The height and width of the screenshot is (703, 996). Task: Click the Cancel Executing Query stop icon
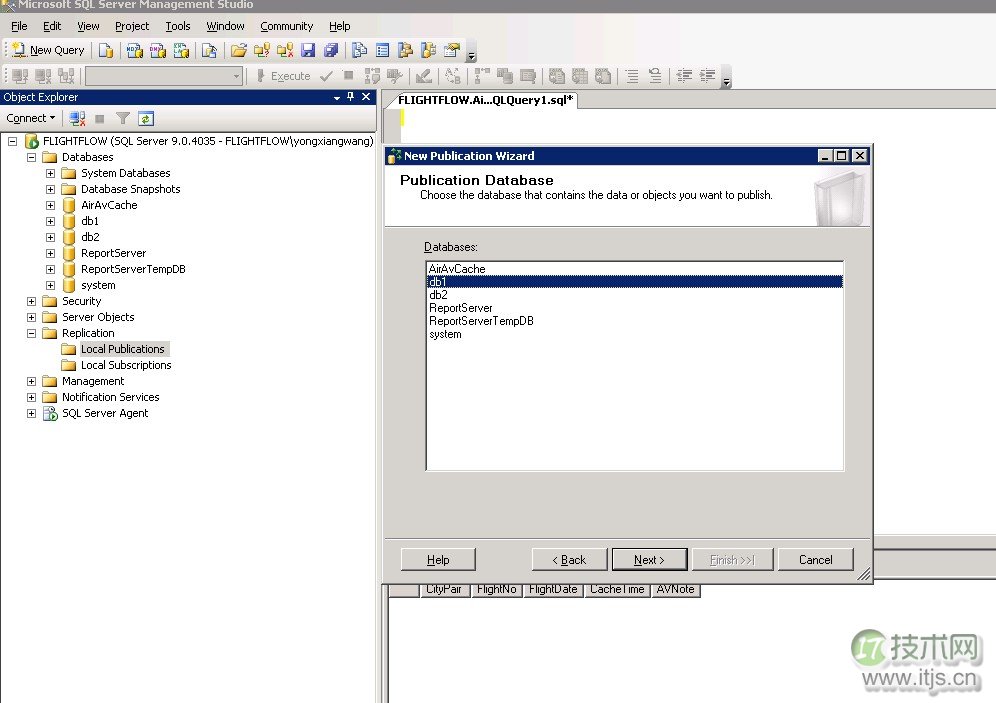(x=348, y=76)
